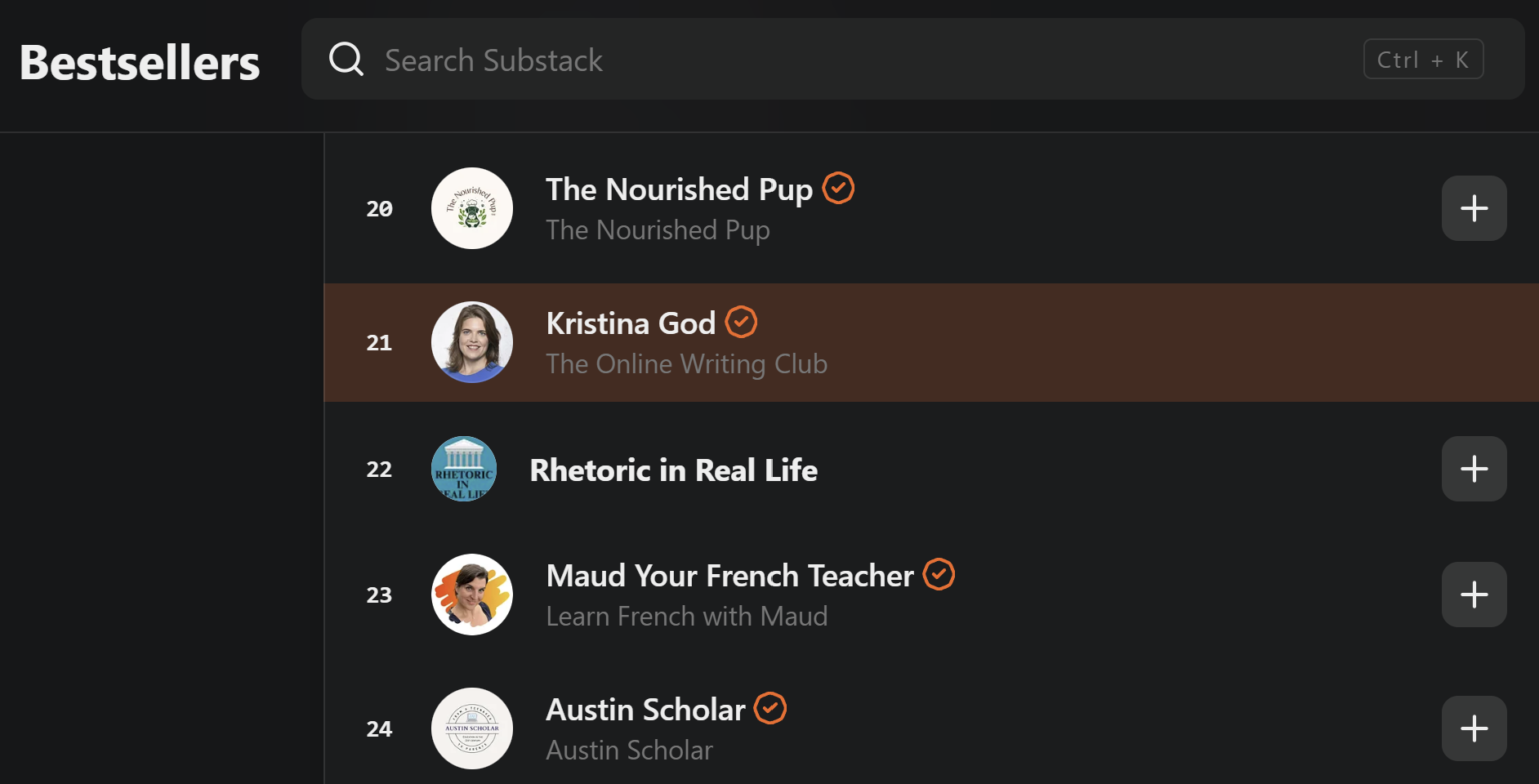1539x784 pixels.
Task: Click the Austin Scholar circular logo
Action: pos(471,728)
